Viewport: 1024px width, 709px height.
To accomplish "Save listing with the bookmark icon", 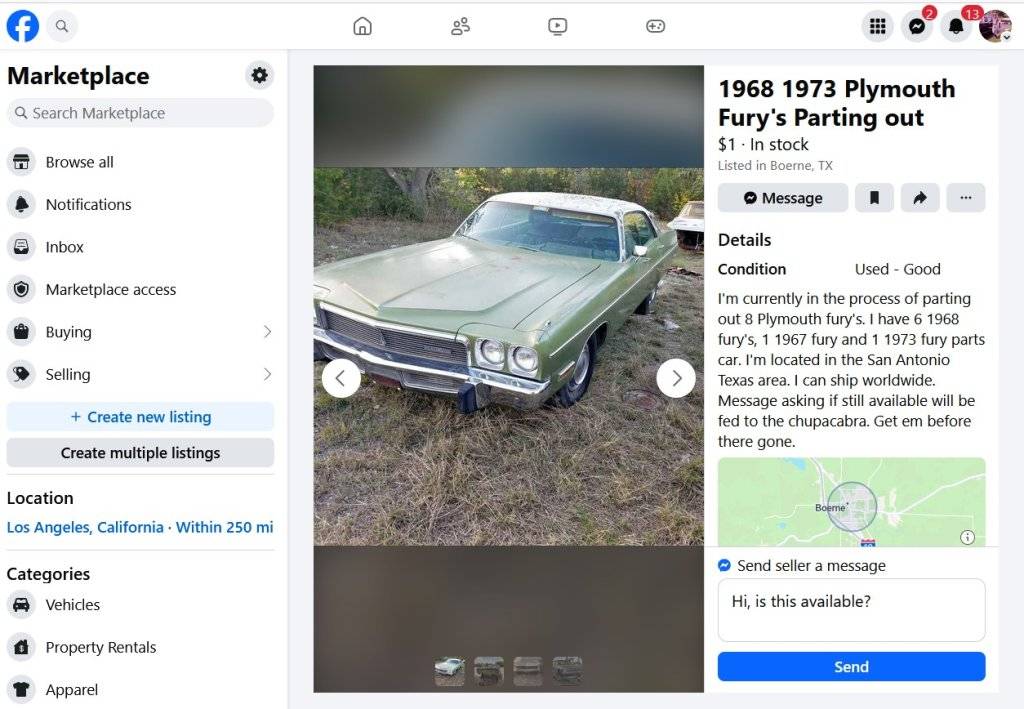I will [x=874, y=198].
